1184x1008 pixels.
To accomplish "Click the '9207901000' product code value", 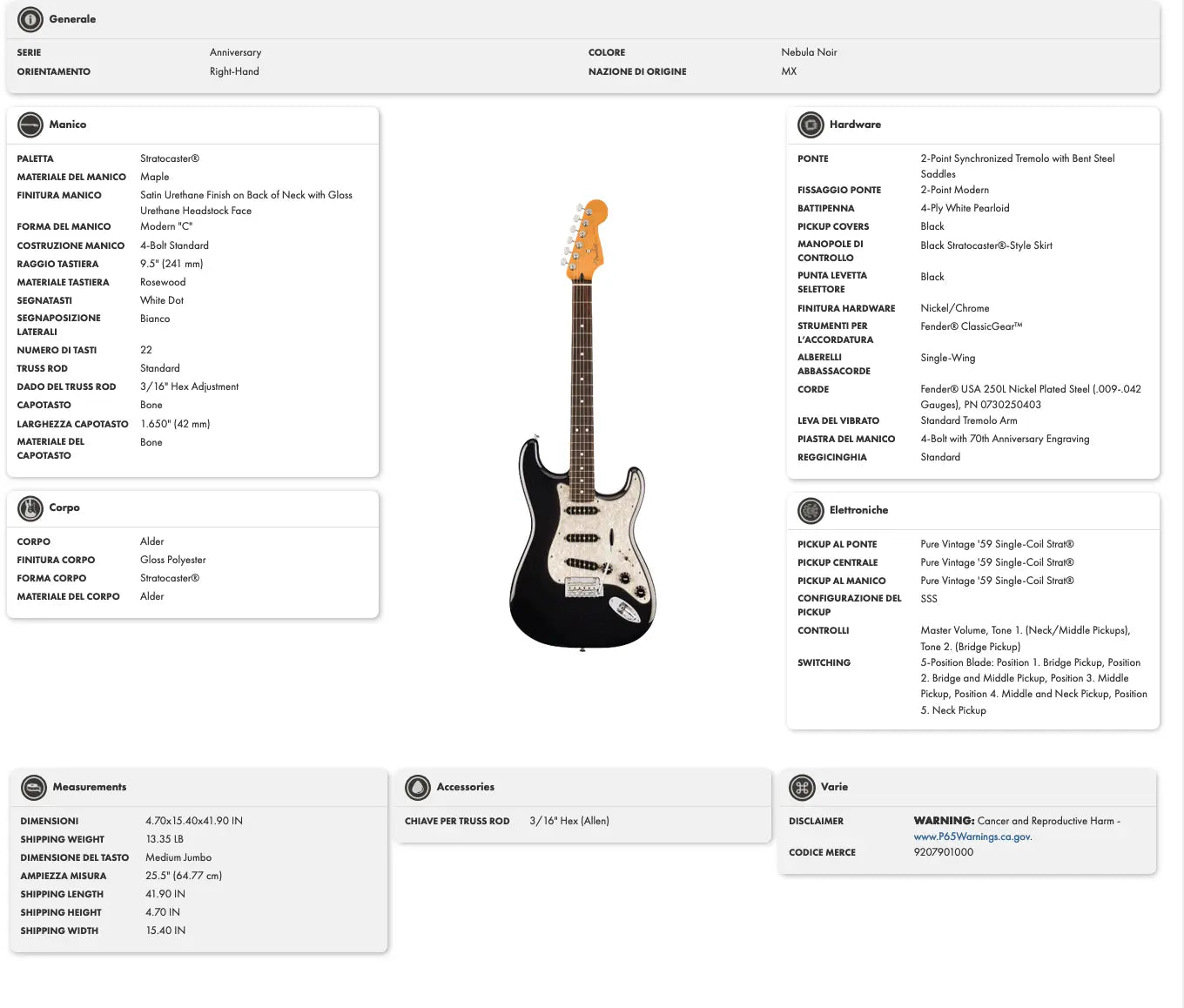I will click(944, 852).
